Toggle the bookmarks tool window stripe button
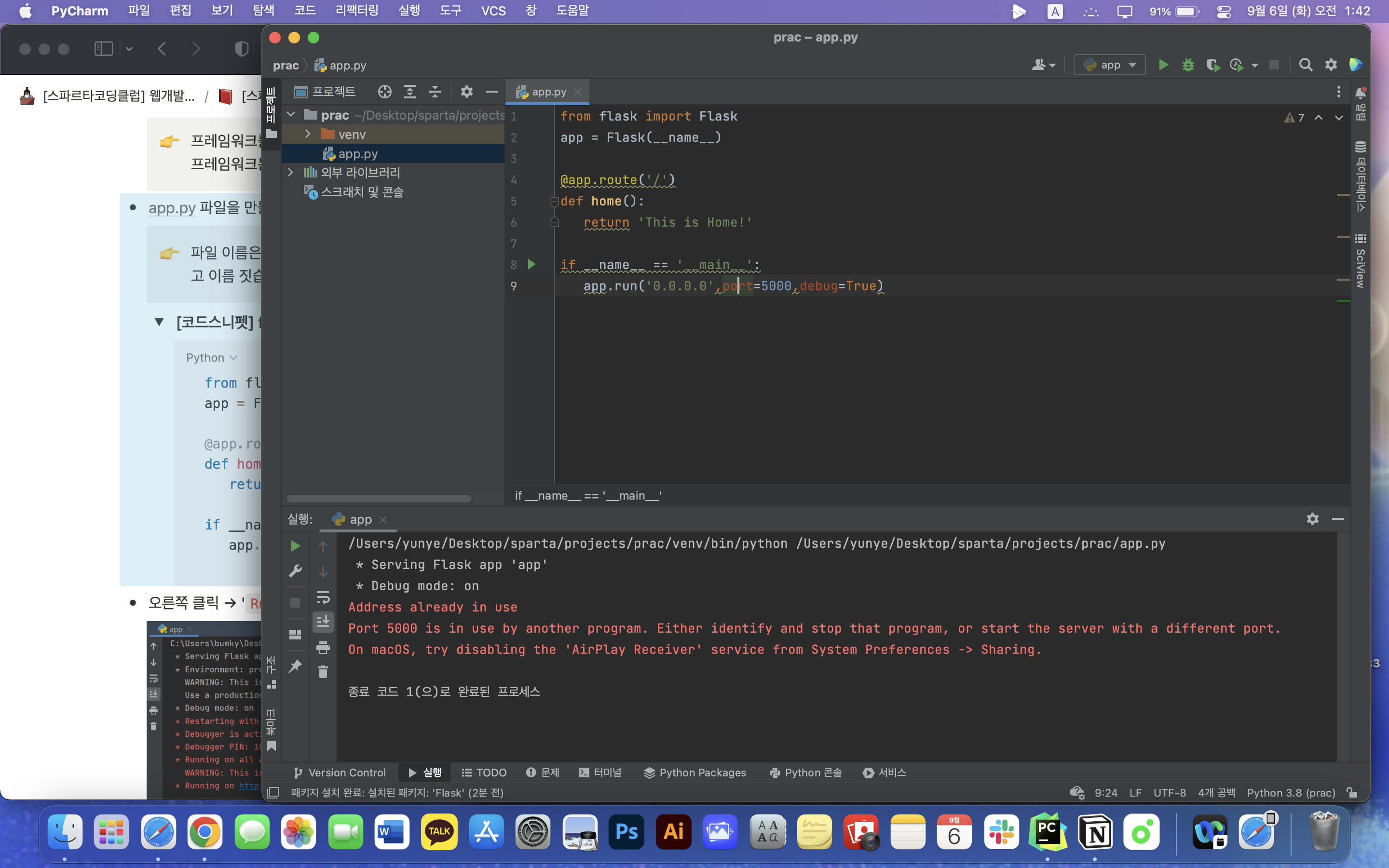 point(272,729)
